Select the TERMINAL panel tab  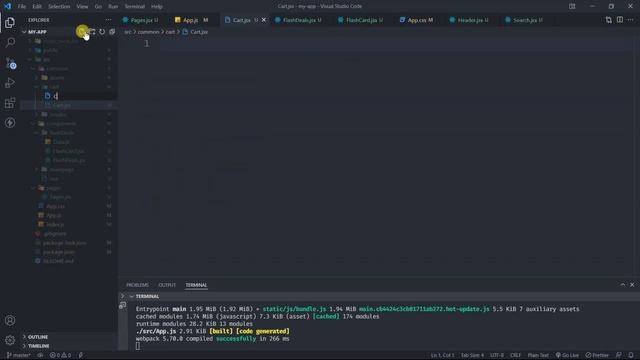(x=196, y=285)
